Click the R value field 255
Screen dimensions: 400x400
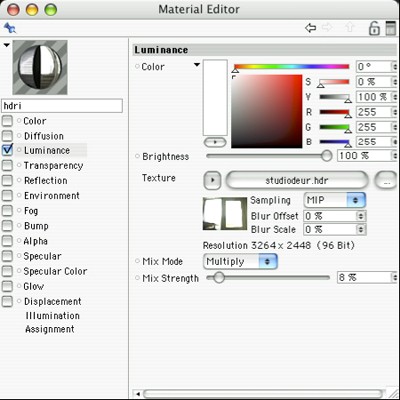tap(374, 112)
